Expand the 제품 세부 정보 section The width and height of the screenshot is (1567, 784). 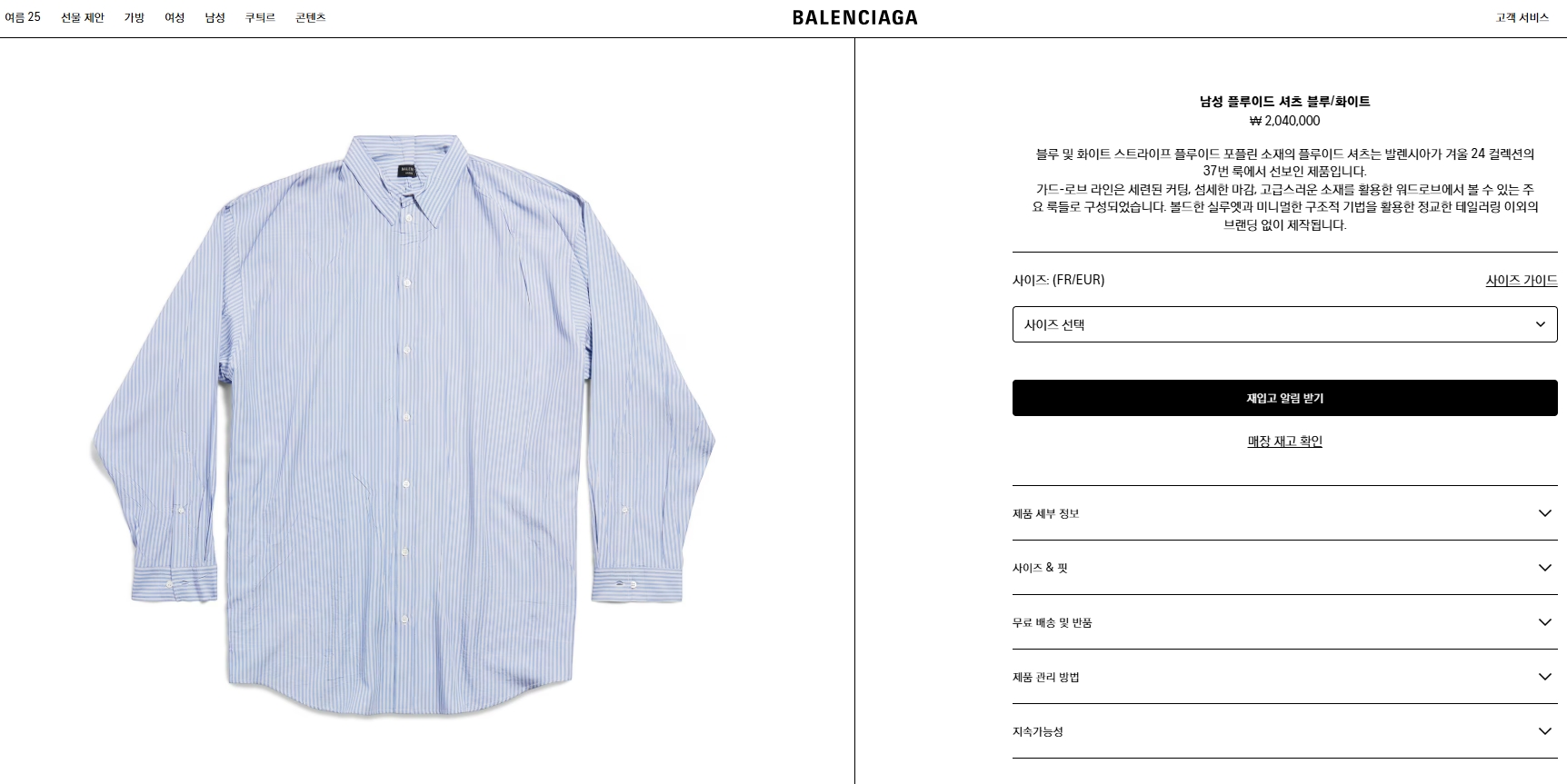tap(1284, 513)
